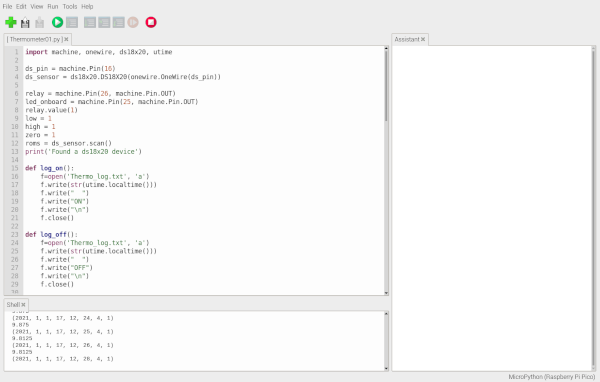The height and width of the screenshot is (382, 600).
Task: Click the print 'Found a ds18x20 device' line
Action: (x=83, y=152)
